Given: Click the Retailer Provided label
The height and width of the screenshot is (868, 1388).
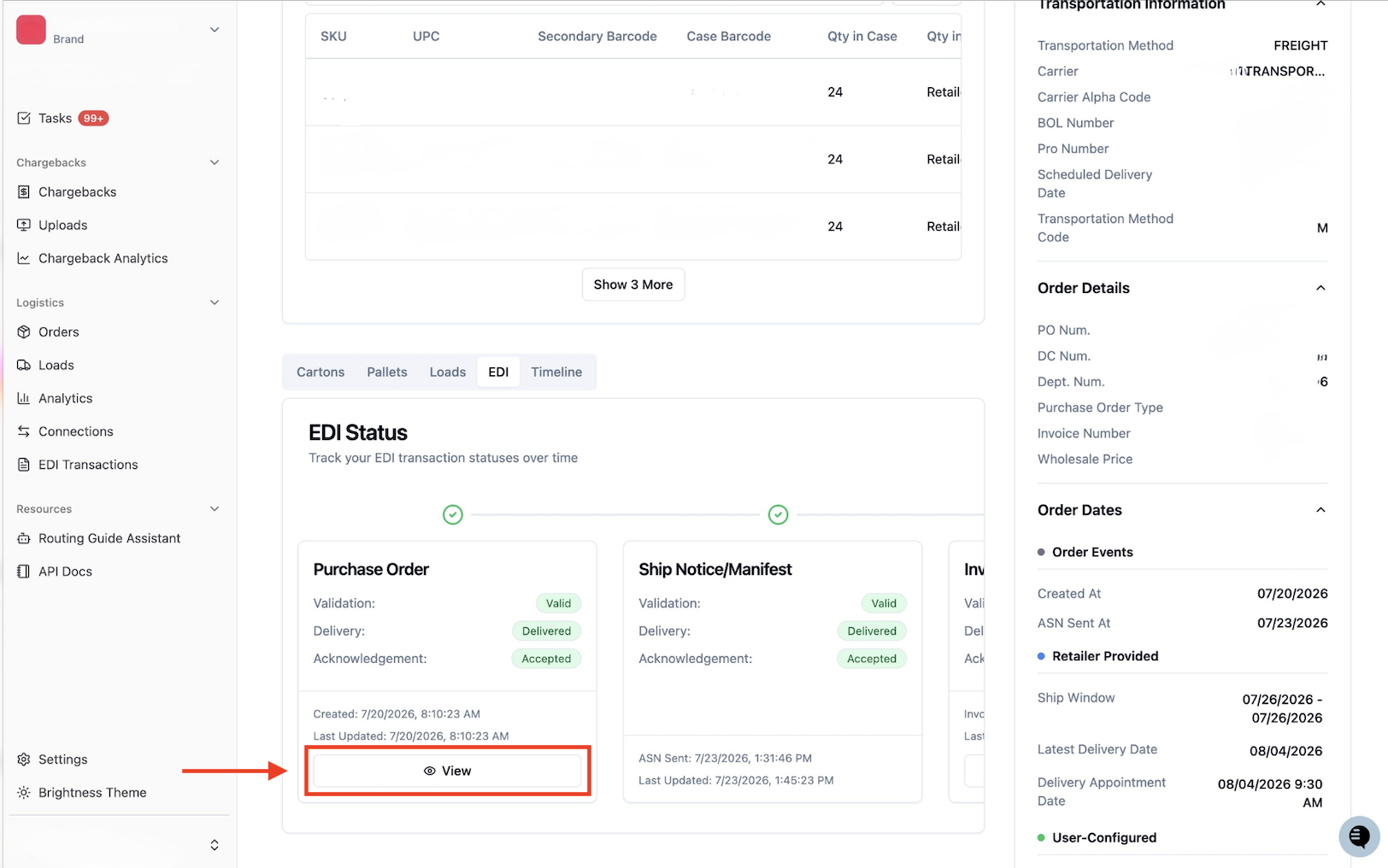Looking at the screenshot, I should click(x=1105, y=656).
